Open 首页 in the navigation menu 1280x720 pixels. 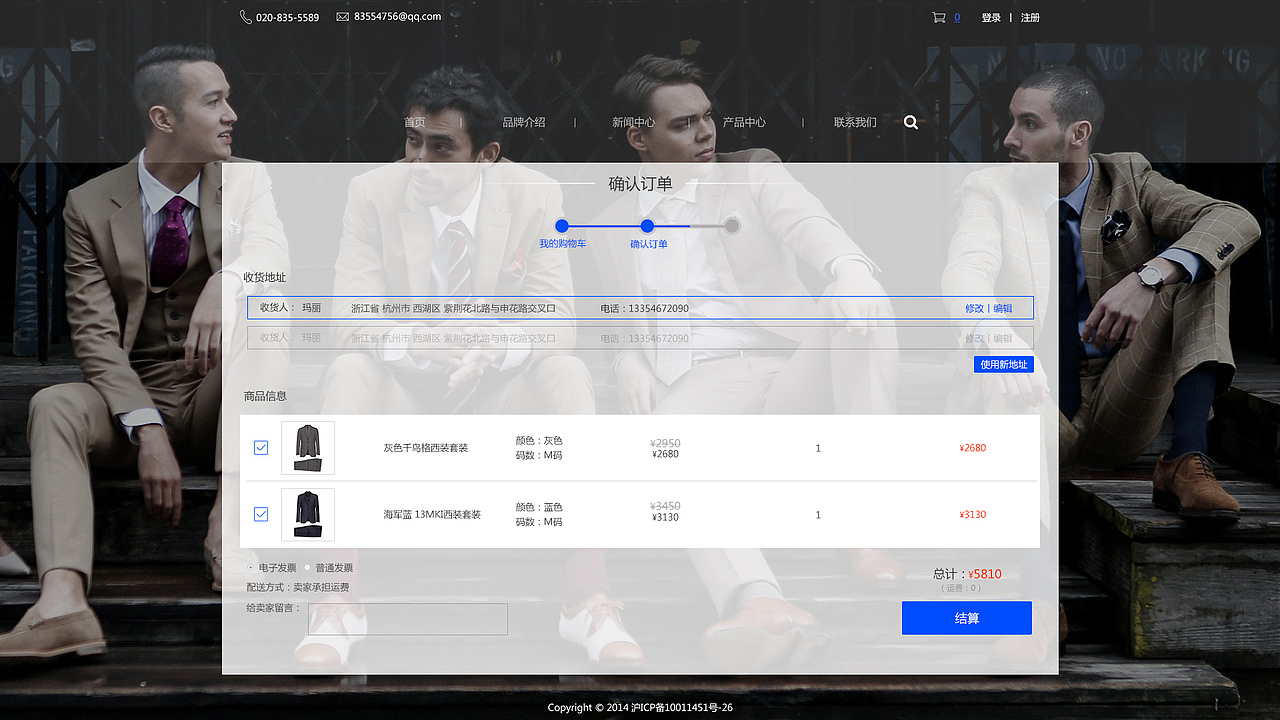coord(415,122)
